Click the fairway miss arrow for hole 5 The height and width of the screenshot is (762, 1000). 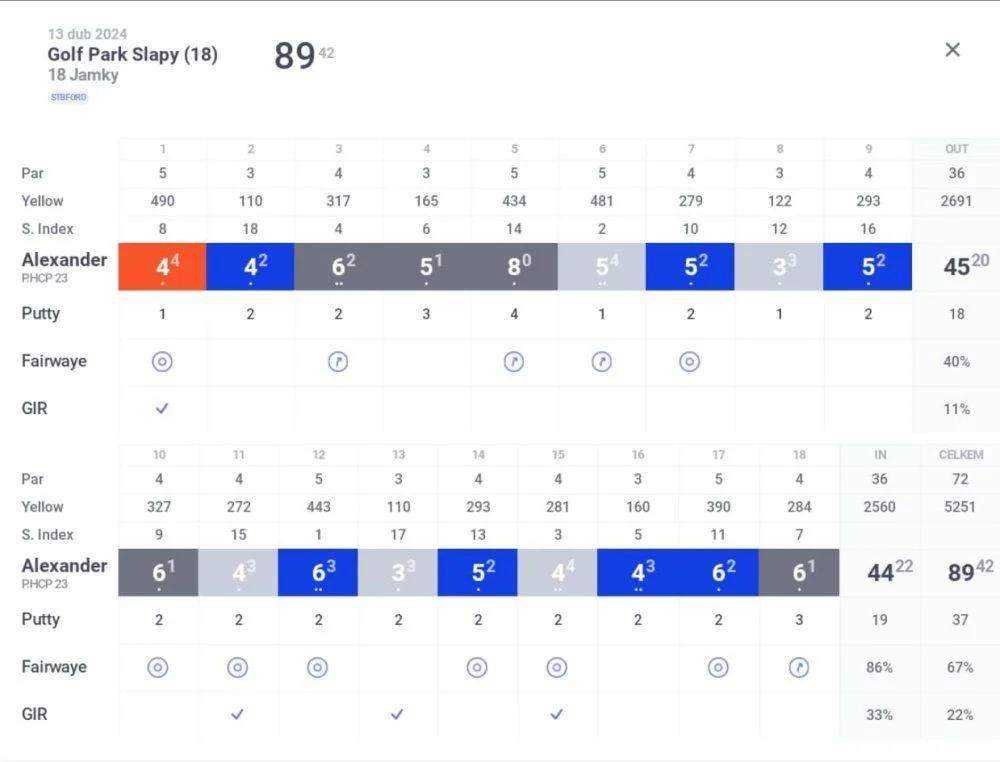[x=514, y=362]
